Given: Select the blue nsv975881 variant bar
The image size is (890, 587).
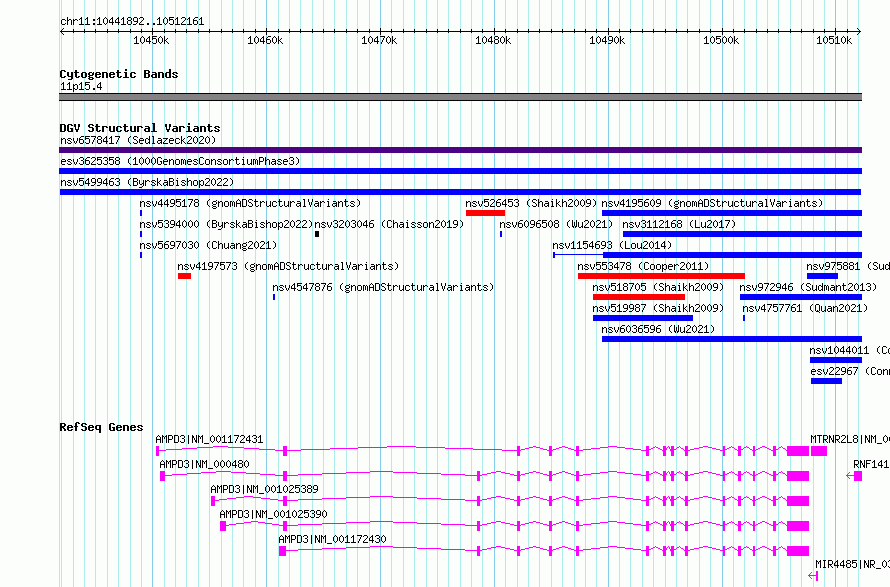Looking at the screenshot, I should tap(822, 276).
